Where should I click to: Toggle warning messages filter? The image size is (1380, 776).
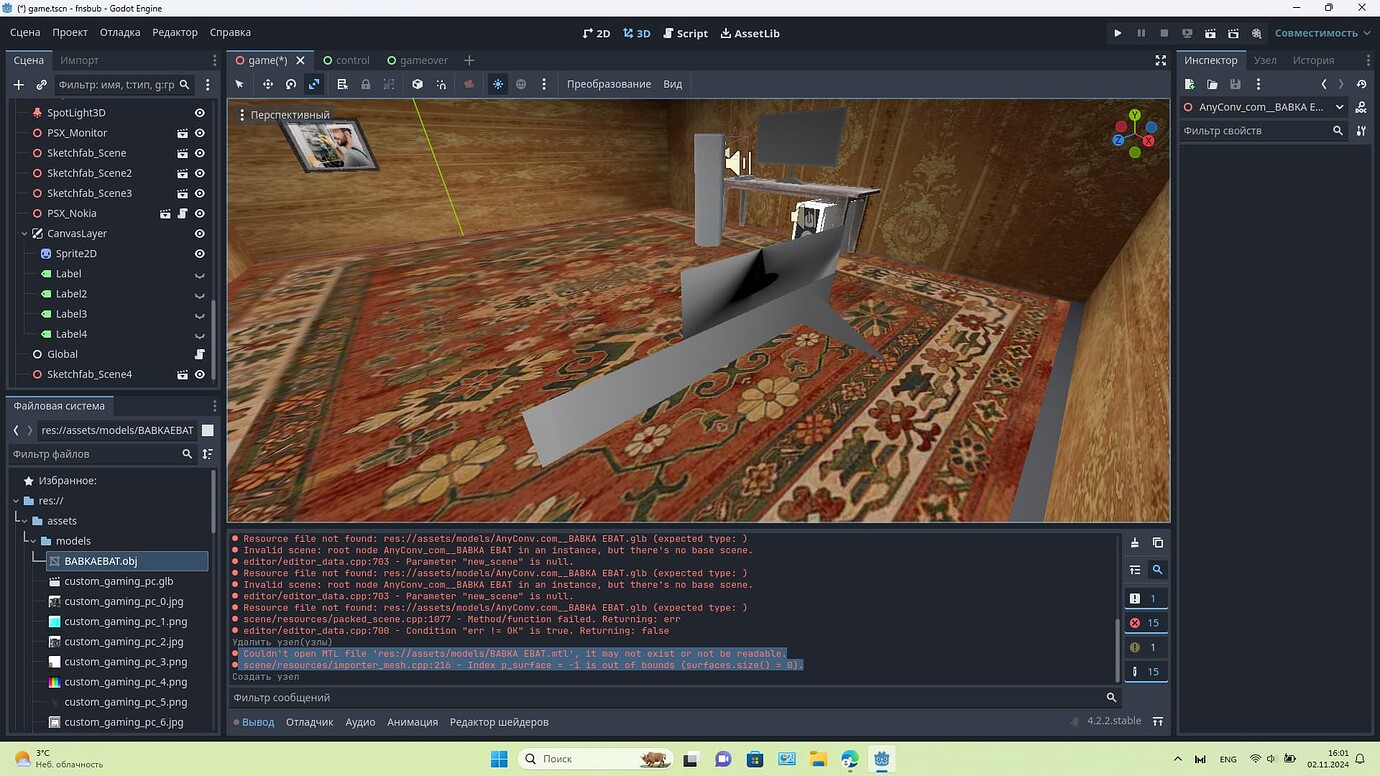tap(1144, 647)
